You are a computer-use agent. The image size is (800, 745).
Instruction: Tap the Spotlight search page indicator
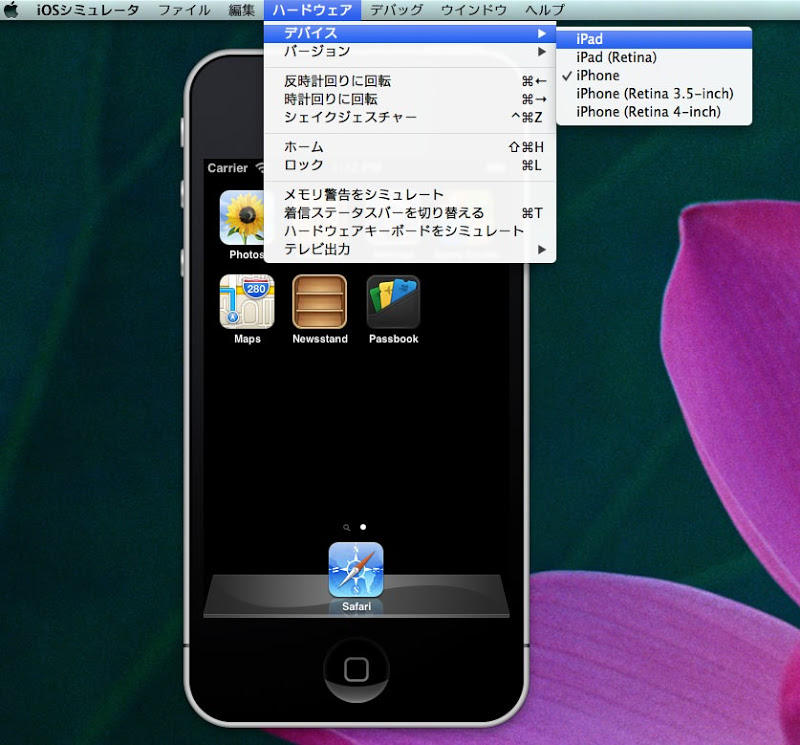tap(346, 527)
